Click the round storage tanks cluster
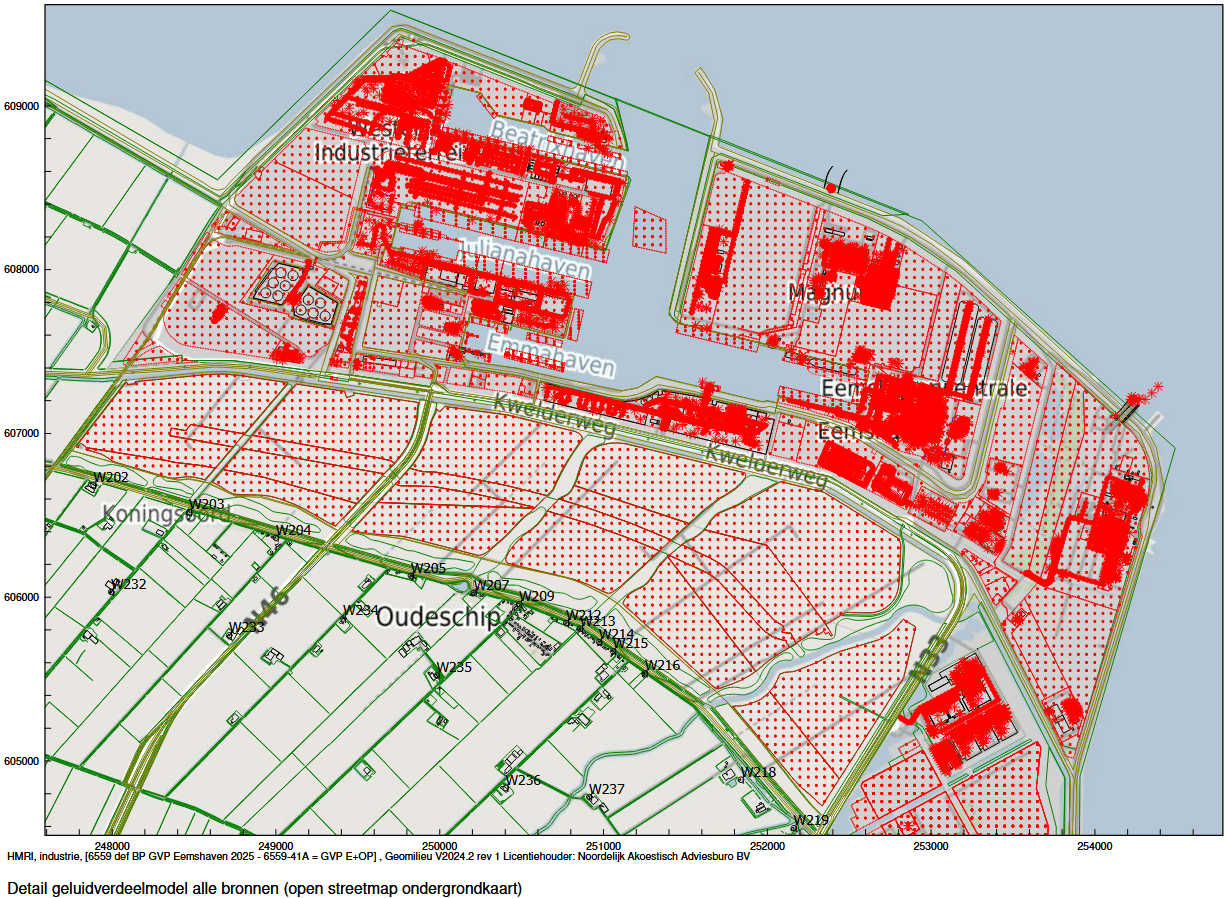Screen dimensions: 1227x898 click(297, 296)
